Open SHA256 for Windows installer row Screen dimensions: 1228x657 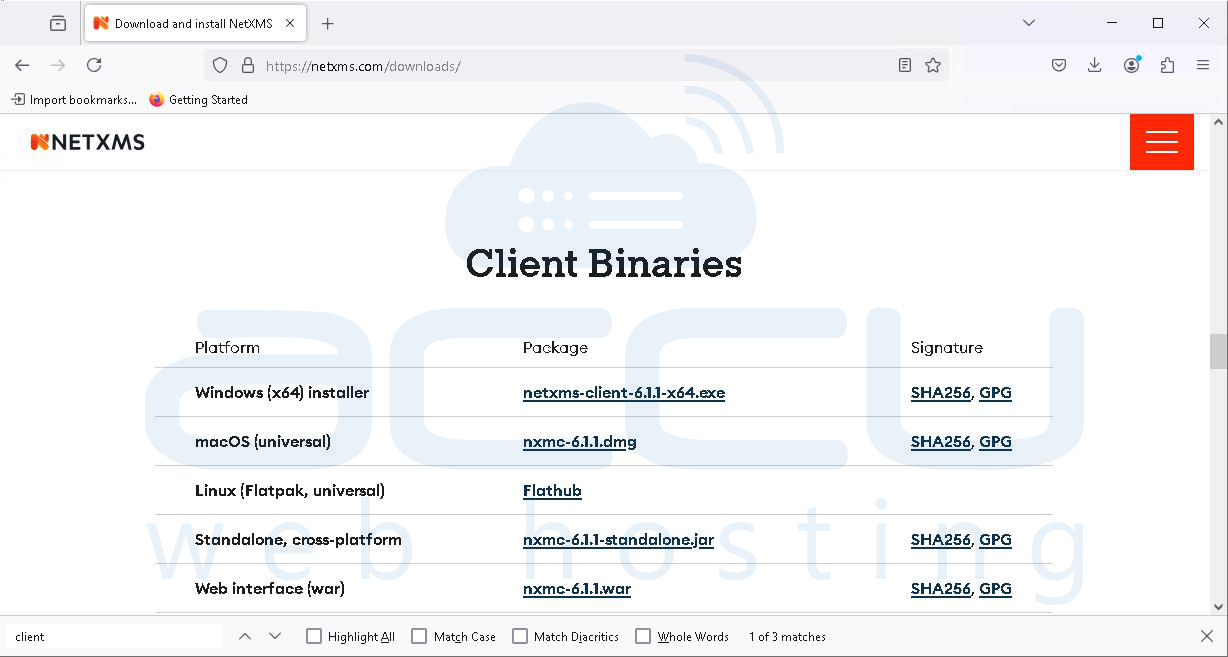(x=941, y=393)
